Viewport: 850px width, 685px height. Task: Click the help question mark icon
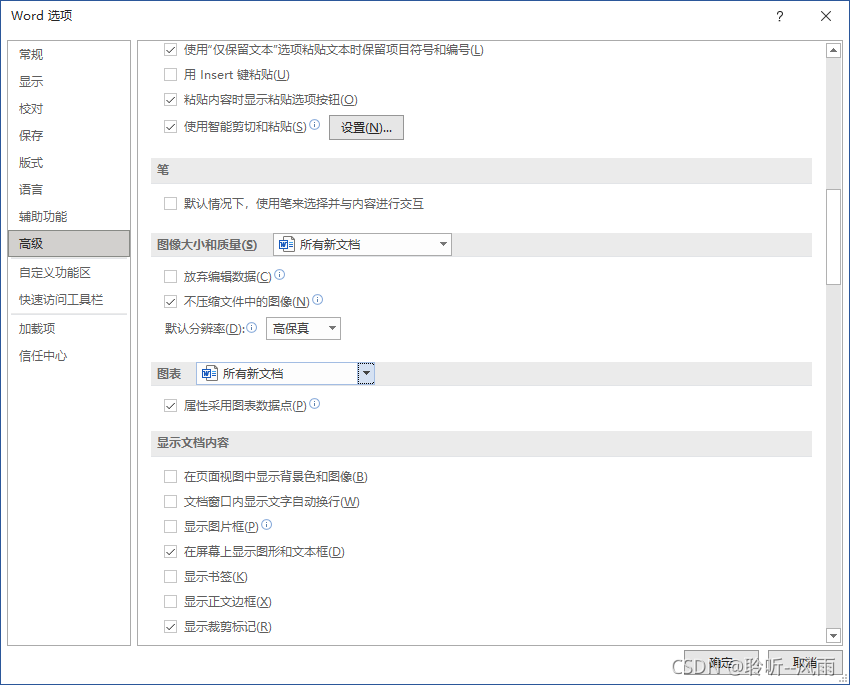pos(780,16)
